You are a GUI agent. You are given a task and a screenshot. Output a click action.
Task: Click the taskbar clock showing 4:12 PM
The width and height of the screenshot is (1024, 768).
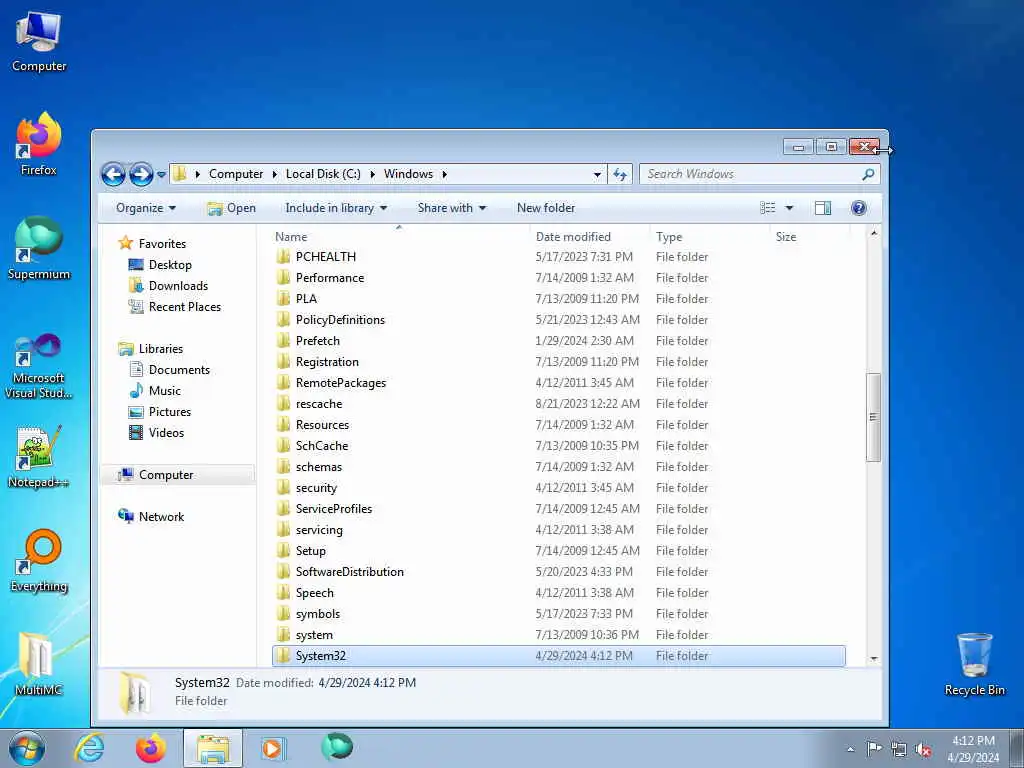[973, 748]
